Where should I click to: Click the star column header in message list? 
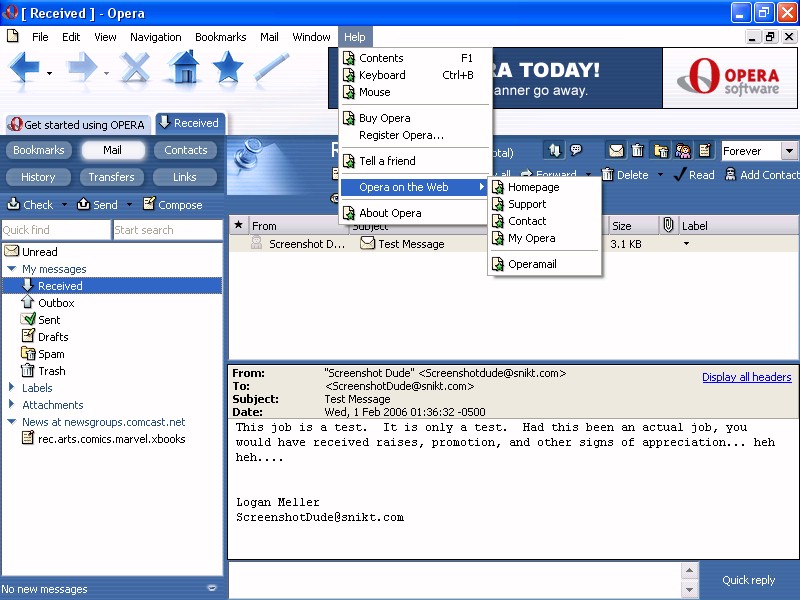point(238,225)
